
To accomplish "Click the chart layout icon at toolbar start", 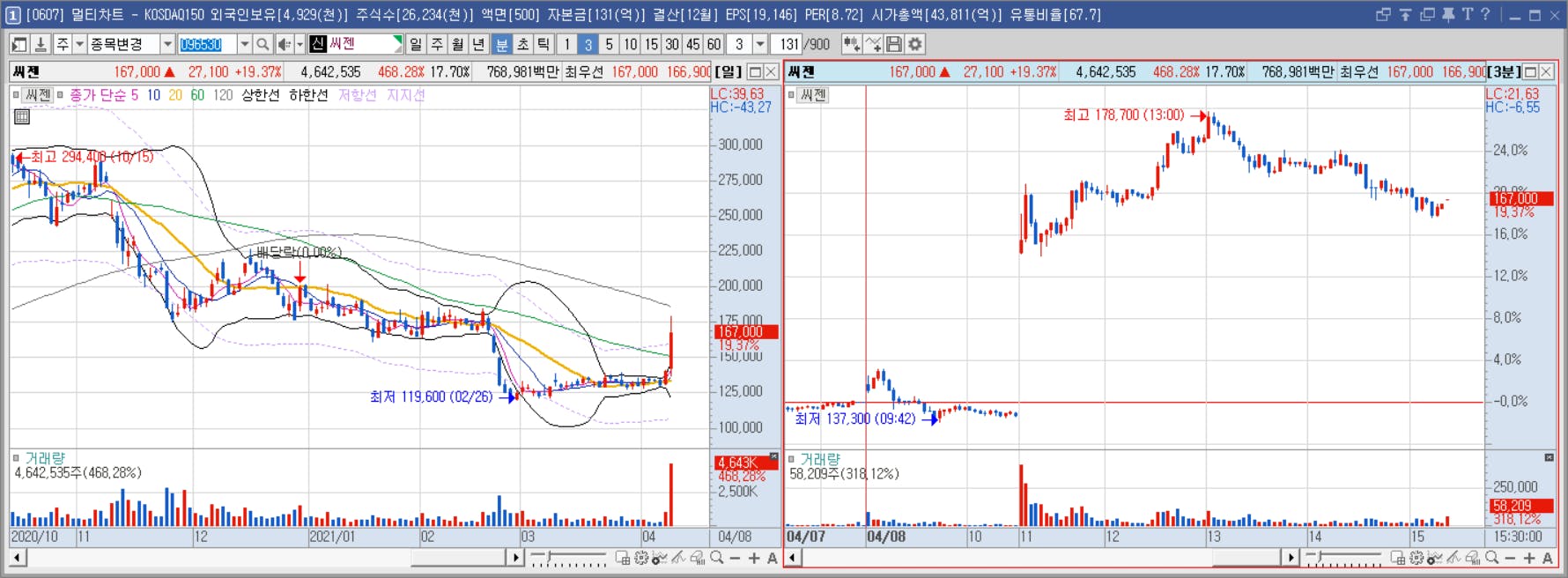I will [19, 44].
